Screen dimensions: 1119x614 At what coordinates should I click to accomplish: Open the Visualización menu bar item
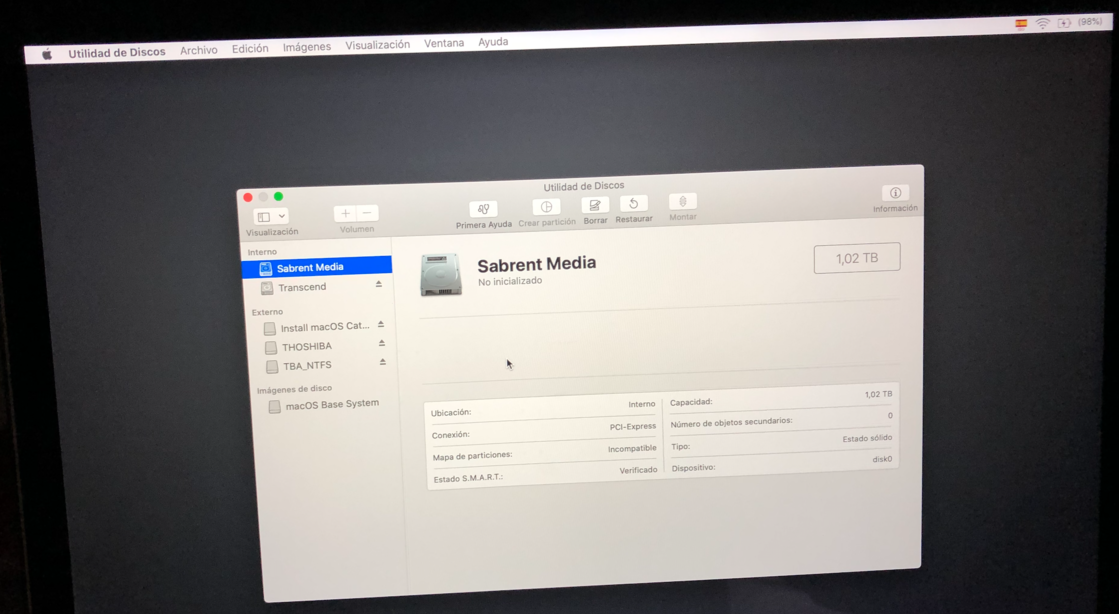[378, 45]
